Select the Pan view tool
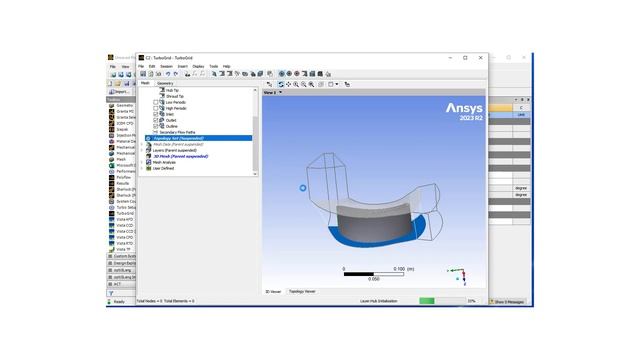 (289, 84)
